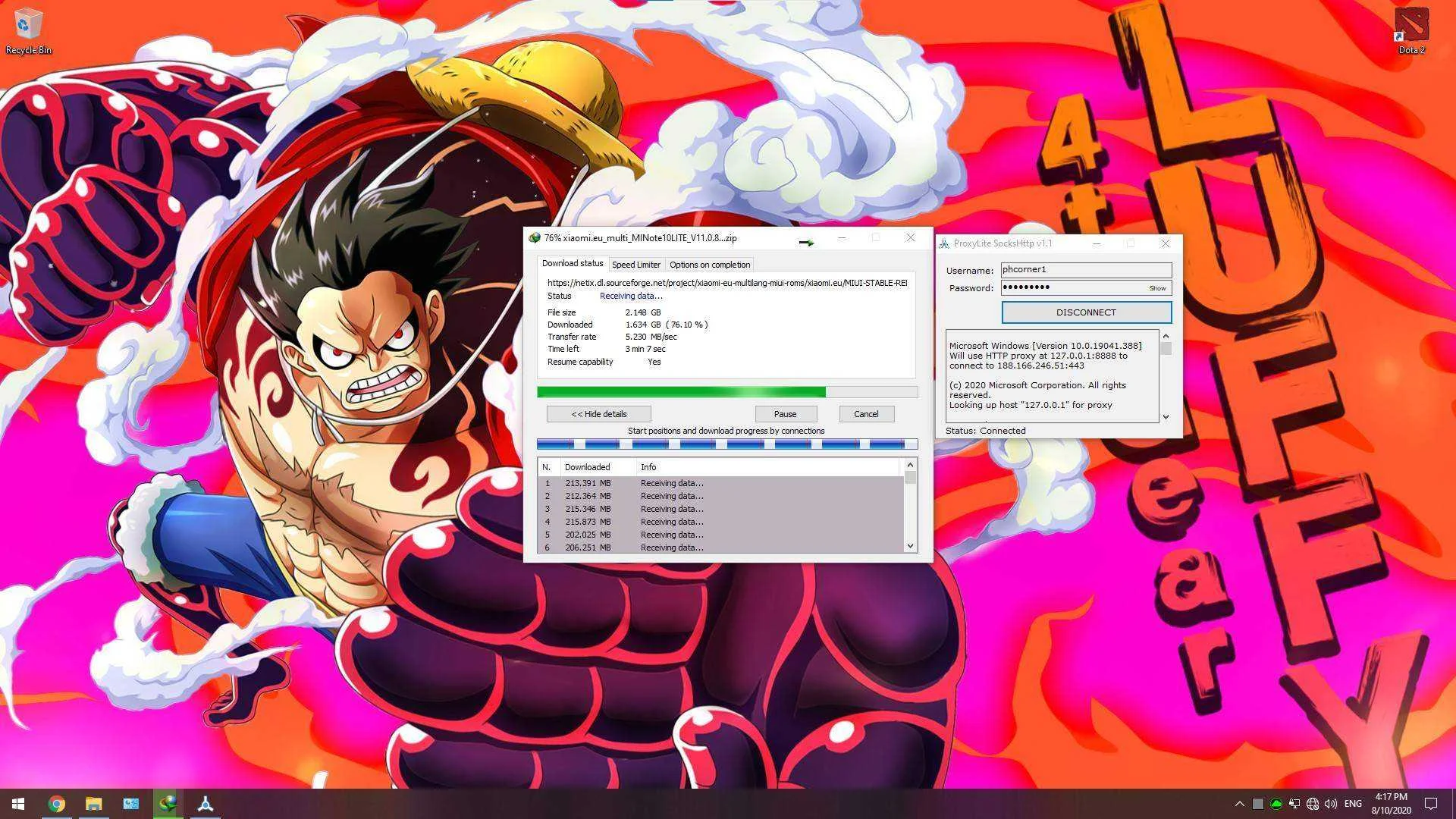Switch to ProxyLite taskbar icon
The width and height of the screenshot is (1456, 819).
(205, 804)
